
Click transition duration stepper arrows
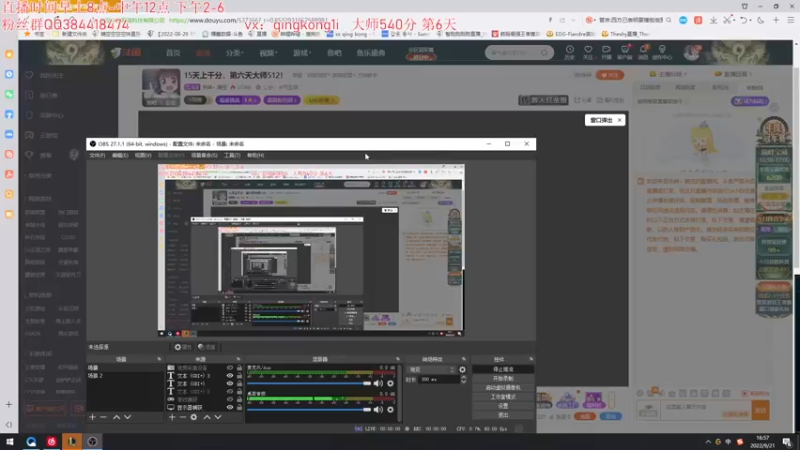(463, 380)
